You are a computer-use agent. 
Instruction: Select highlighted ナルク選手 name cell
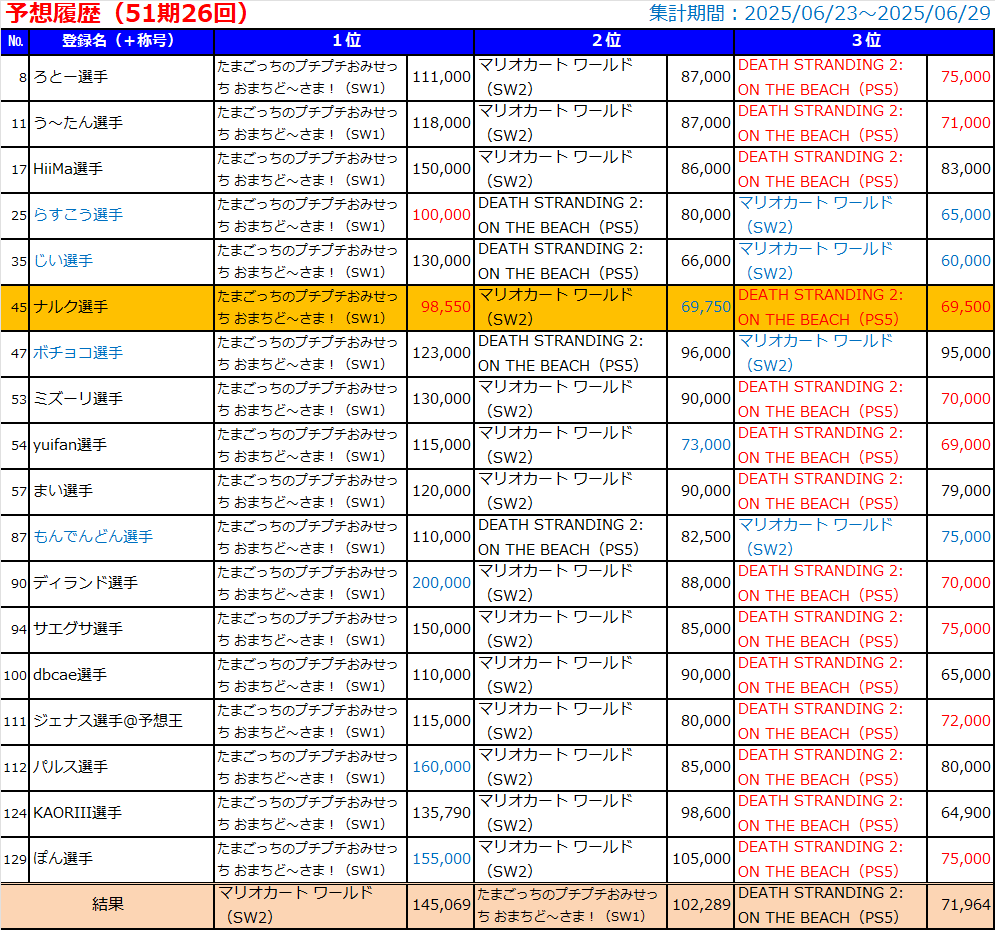(121, 307)
